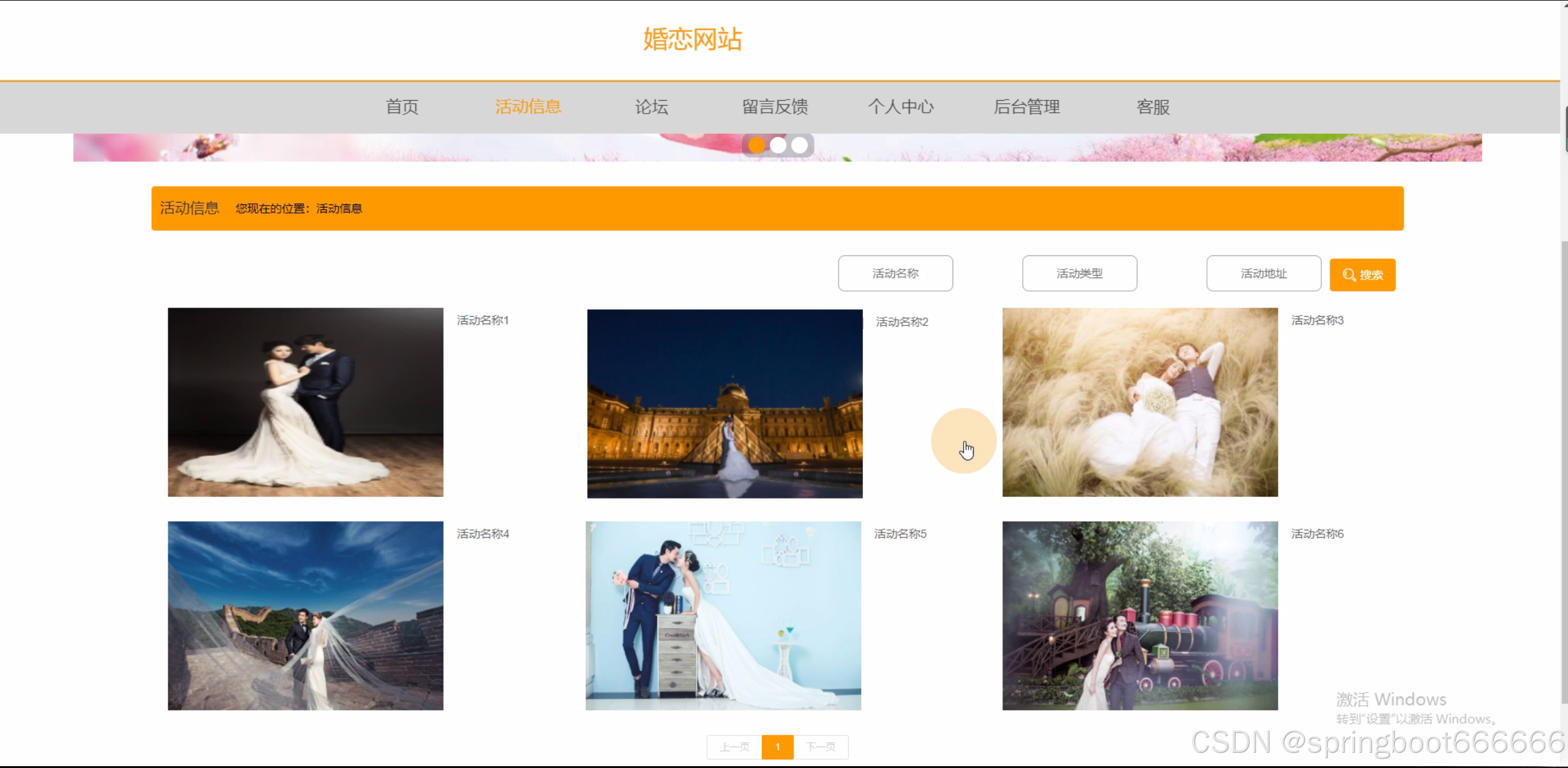This screenshot has width=1568, height=768.
Task: Click the orange search button
Action: click(x=1362, y=274)
